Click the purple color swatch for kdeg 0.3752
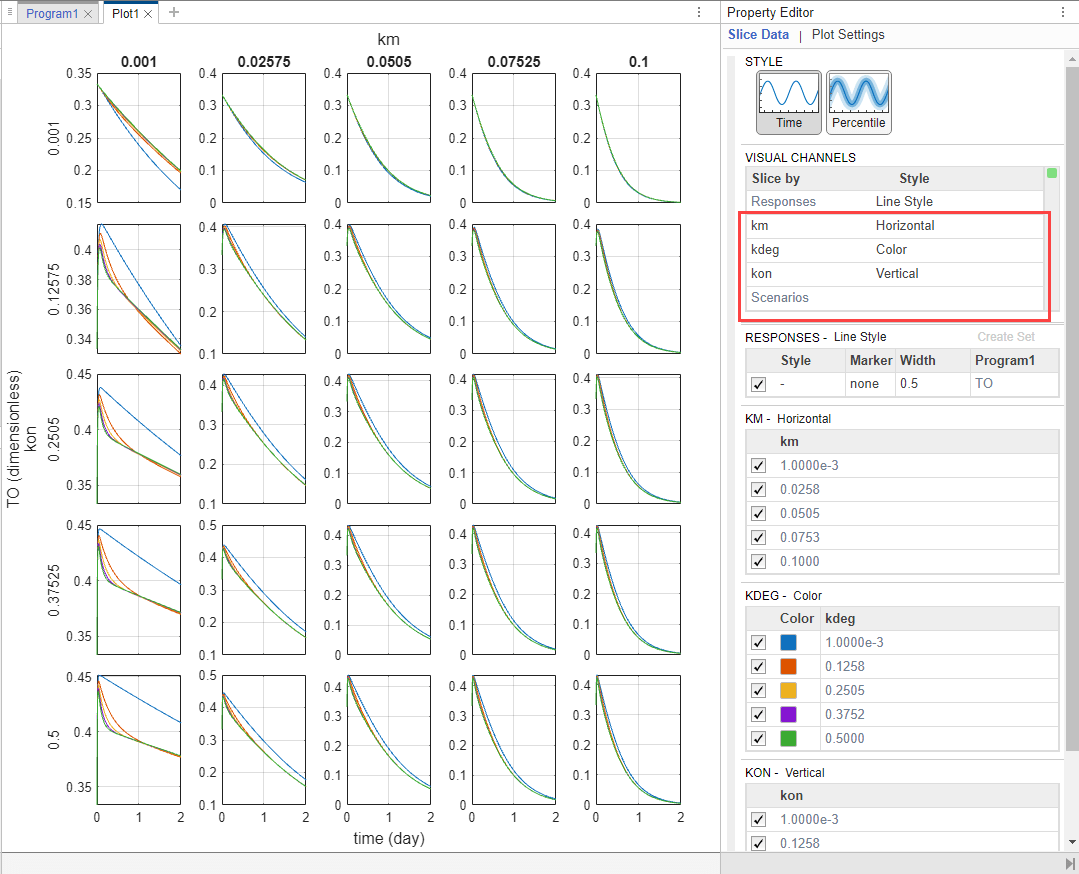This screenshot has height=874, width=1079. 788,714
